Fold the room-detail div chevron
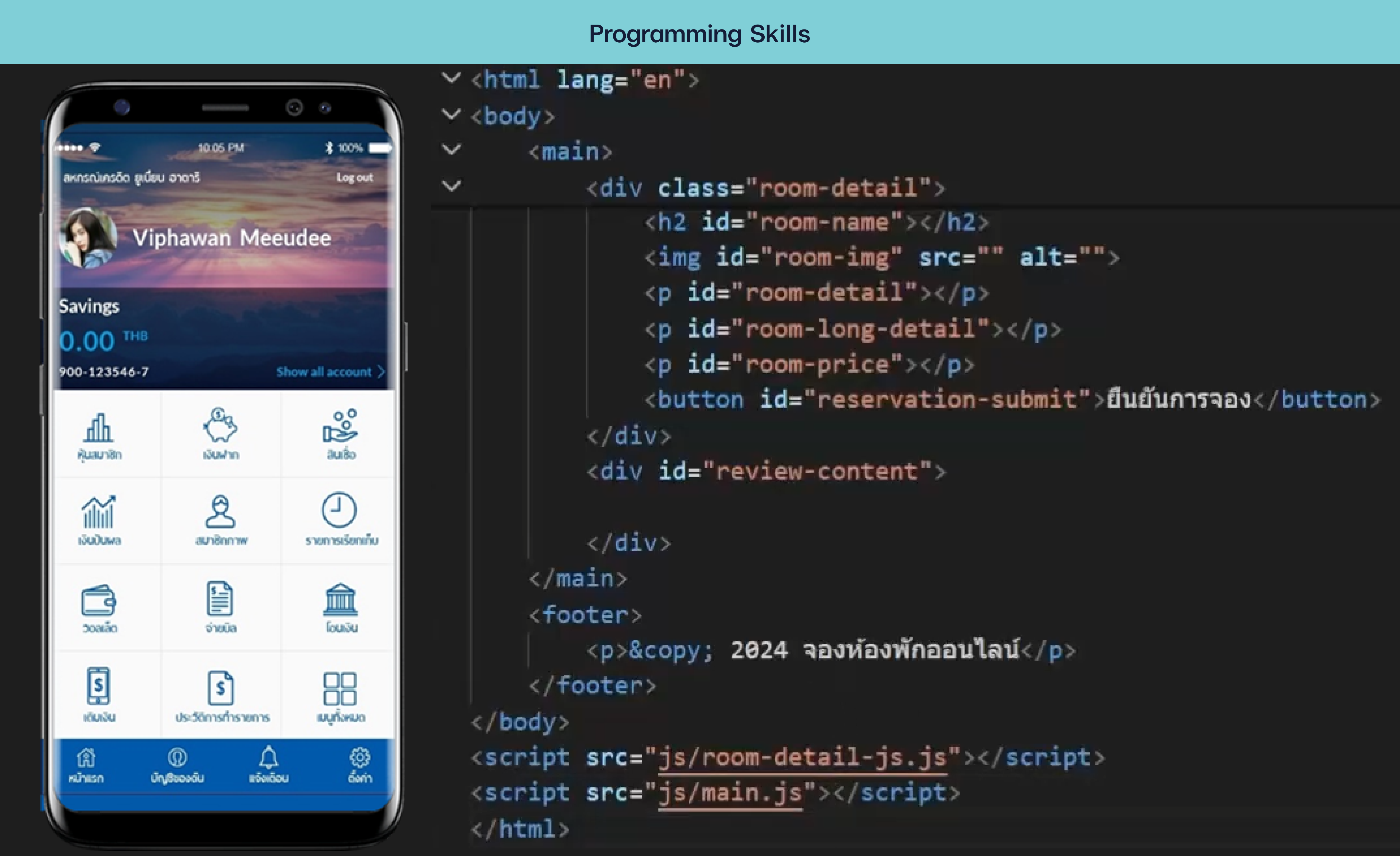The image size is (1400, 856). pos(451,185)
